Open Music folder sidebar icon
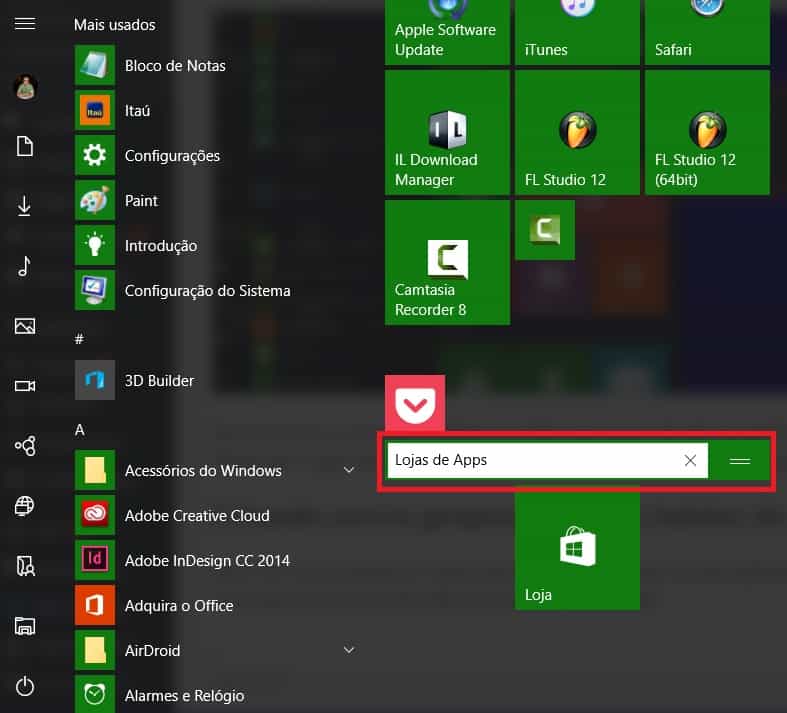Screen dimensions: 787x713 (x=24, y=266)
